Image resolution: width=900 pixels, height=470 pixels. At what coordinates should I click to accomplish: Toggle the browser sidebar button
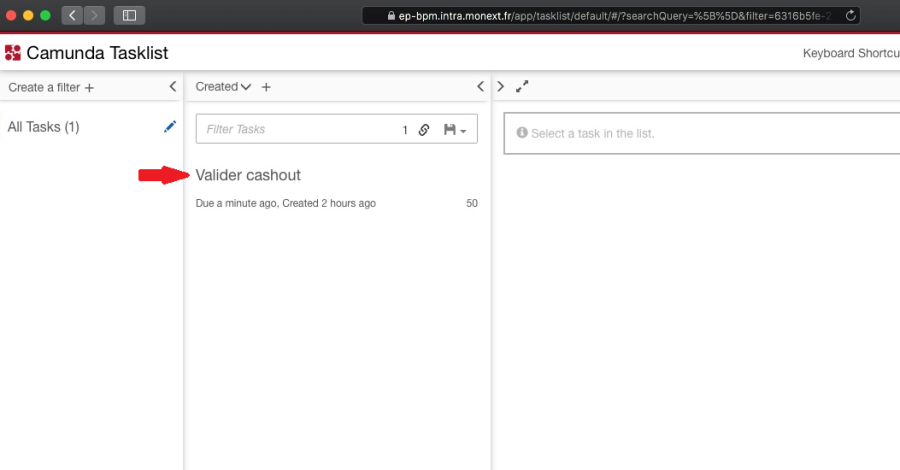pos(130,15)
